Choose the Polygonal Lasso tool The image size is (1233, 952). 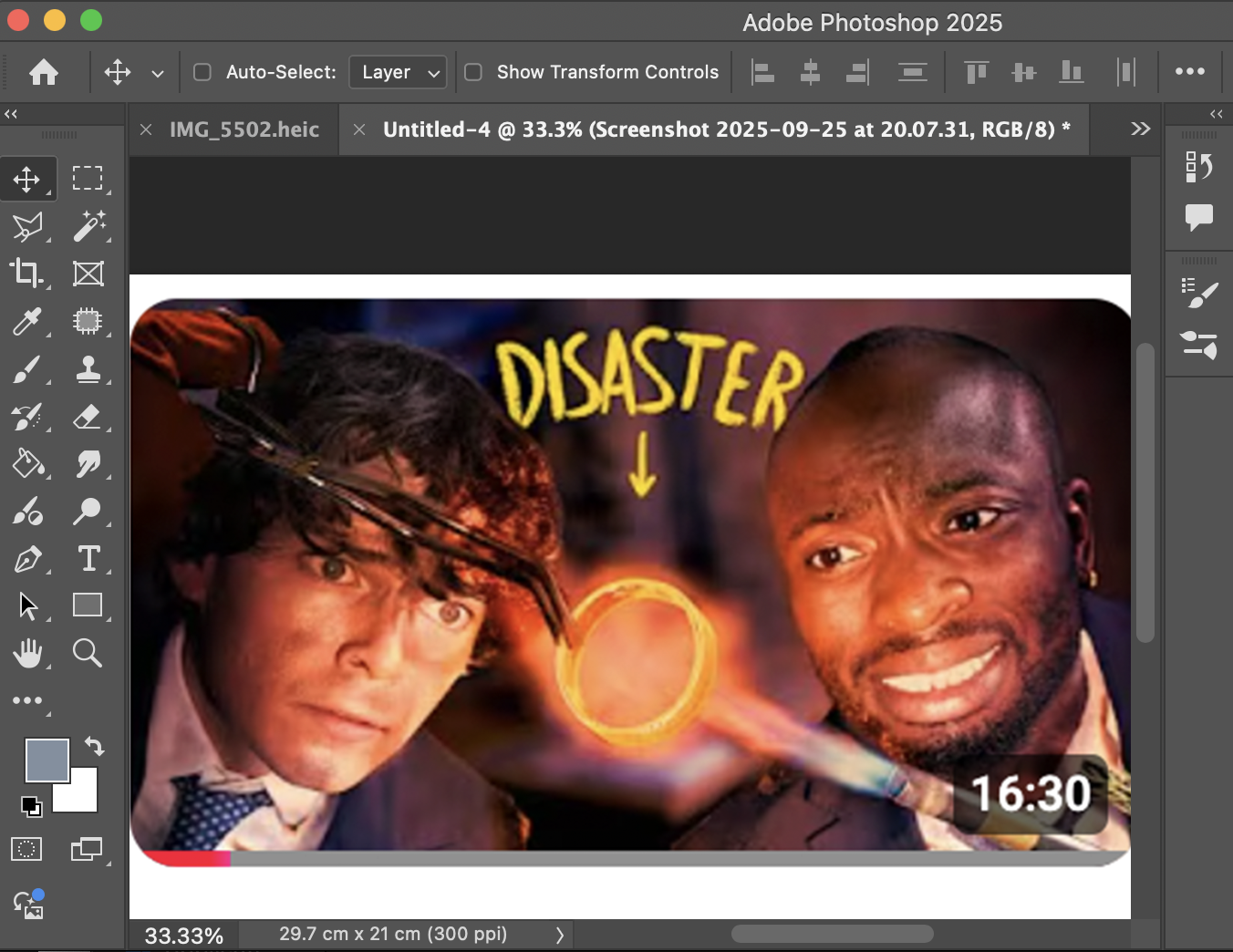[27, 226]
